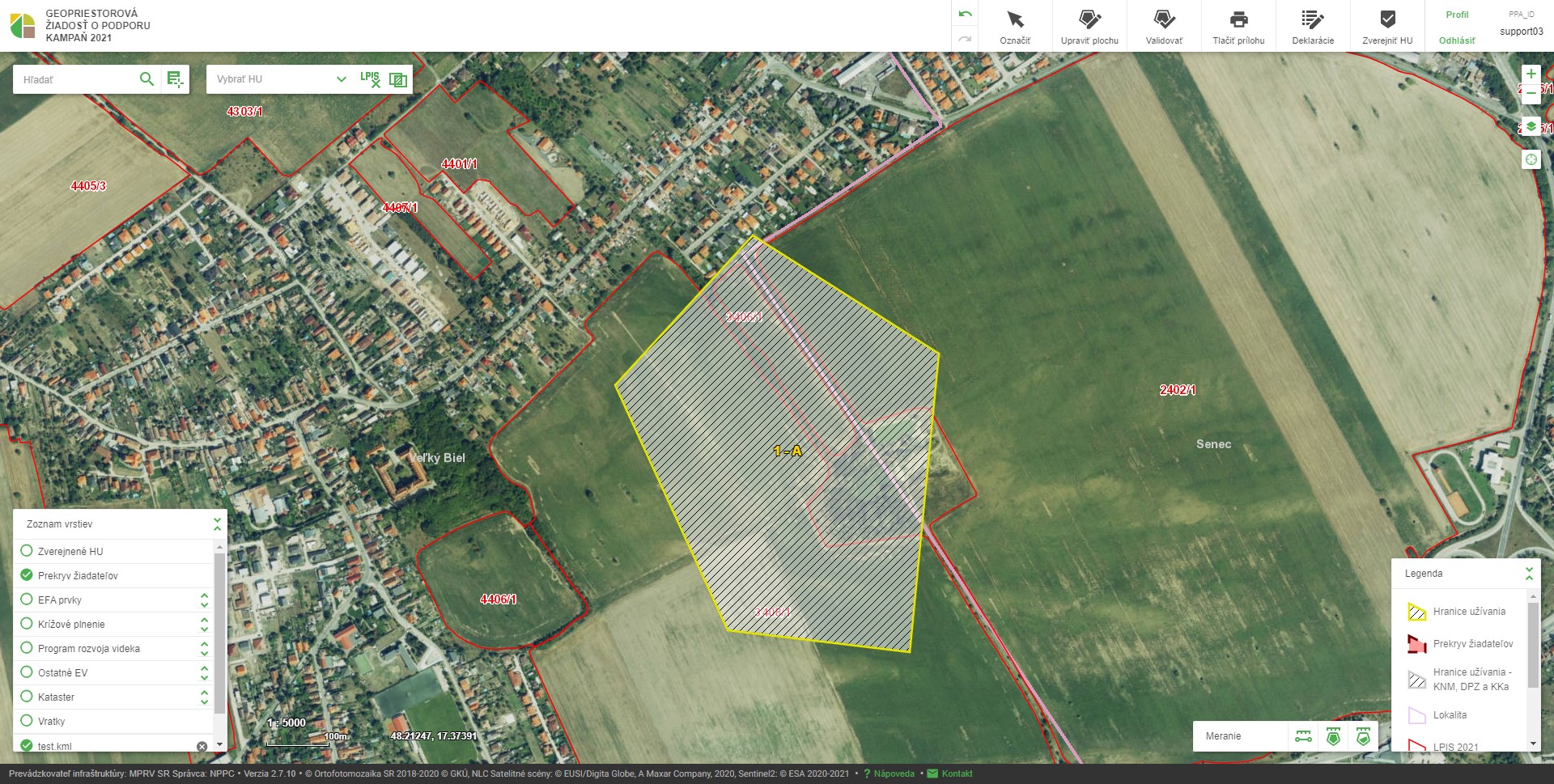Open the Upraviť plochu tool
Viewport: 1554px width, 784px height.
1089,26
